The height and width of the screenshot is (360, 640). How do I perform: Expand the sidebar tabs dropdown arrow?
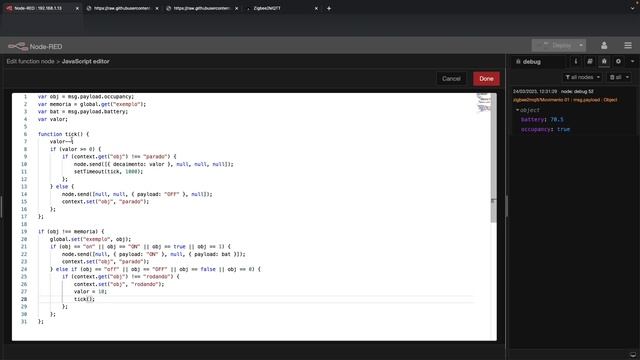(632, 62)
